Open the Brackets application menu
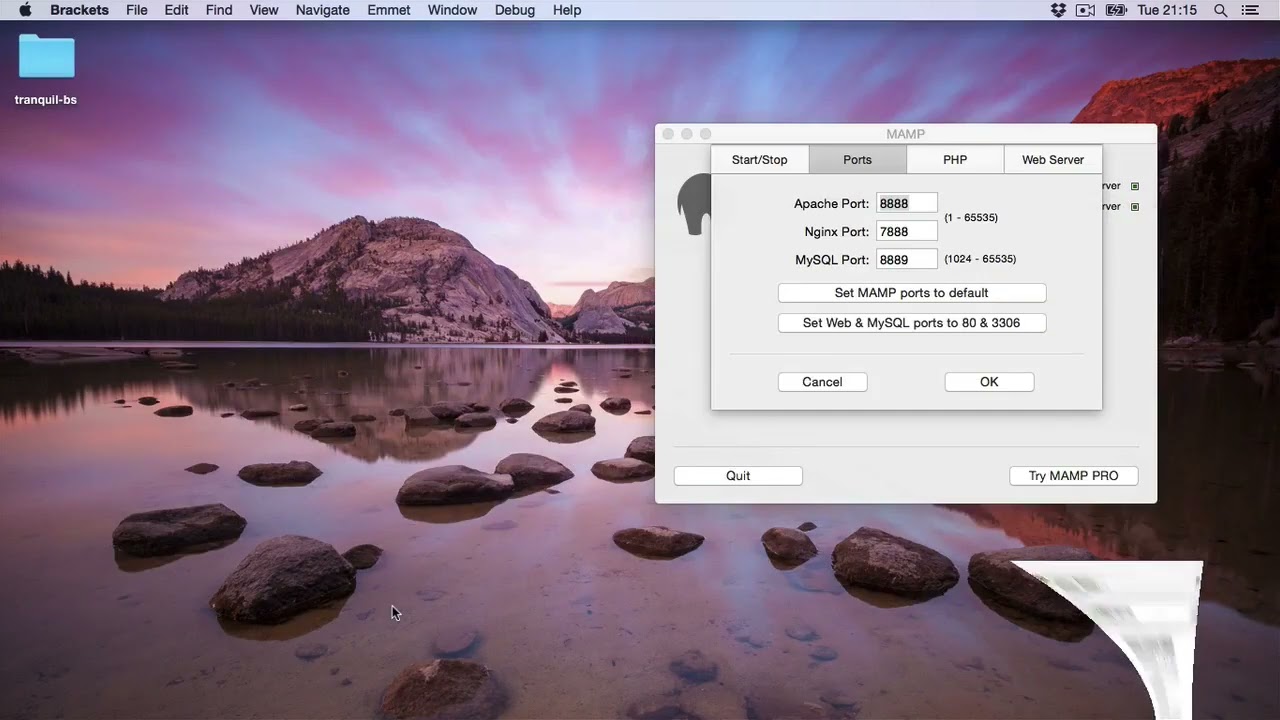This screenshot has width=1280, height=720. click(x=79, y=10)
